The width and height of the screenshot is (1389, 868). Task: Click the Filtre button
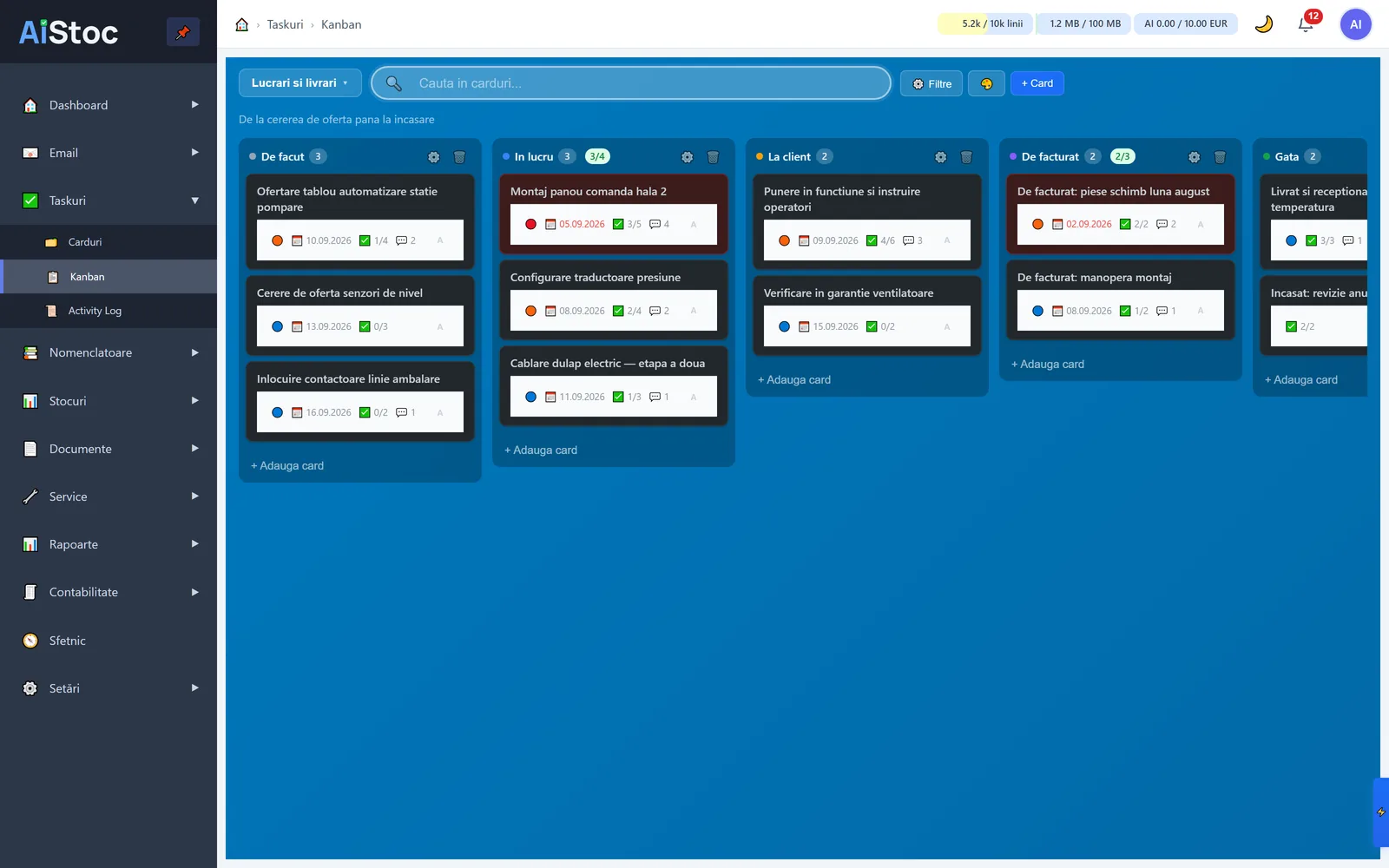(931, 83)
